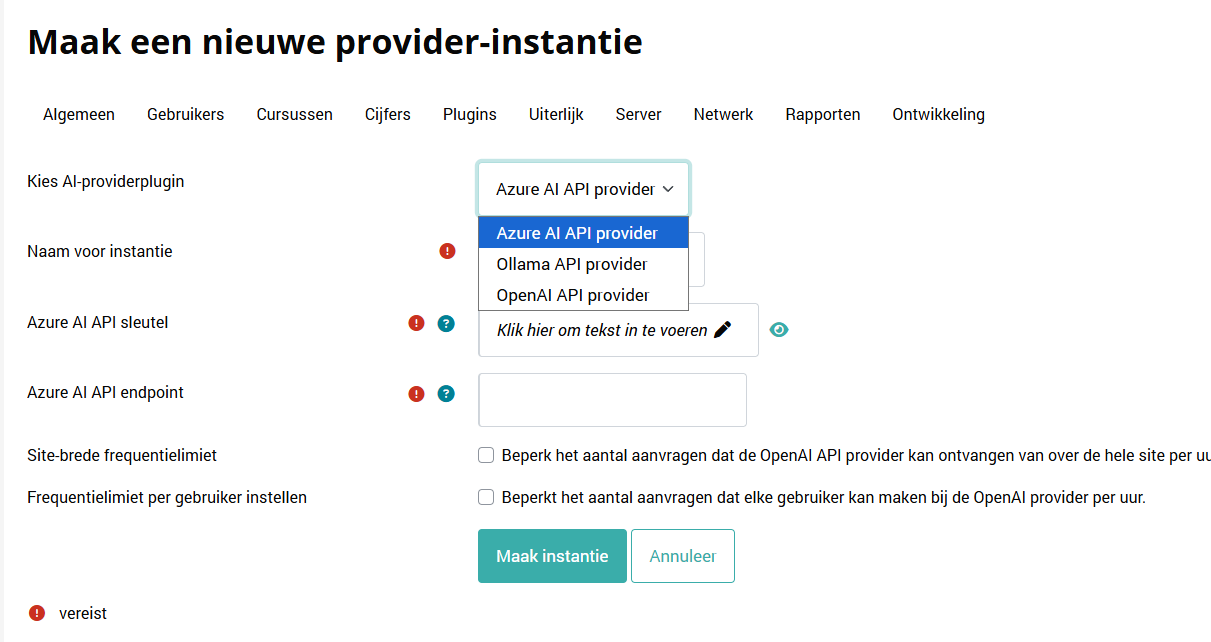
Task: Select Ollama API provider from the list
Action: [x=572, y=264]
